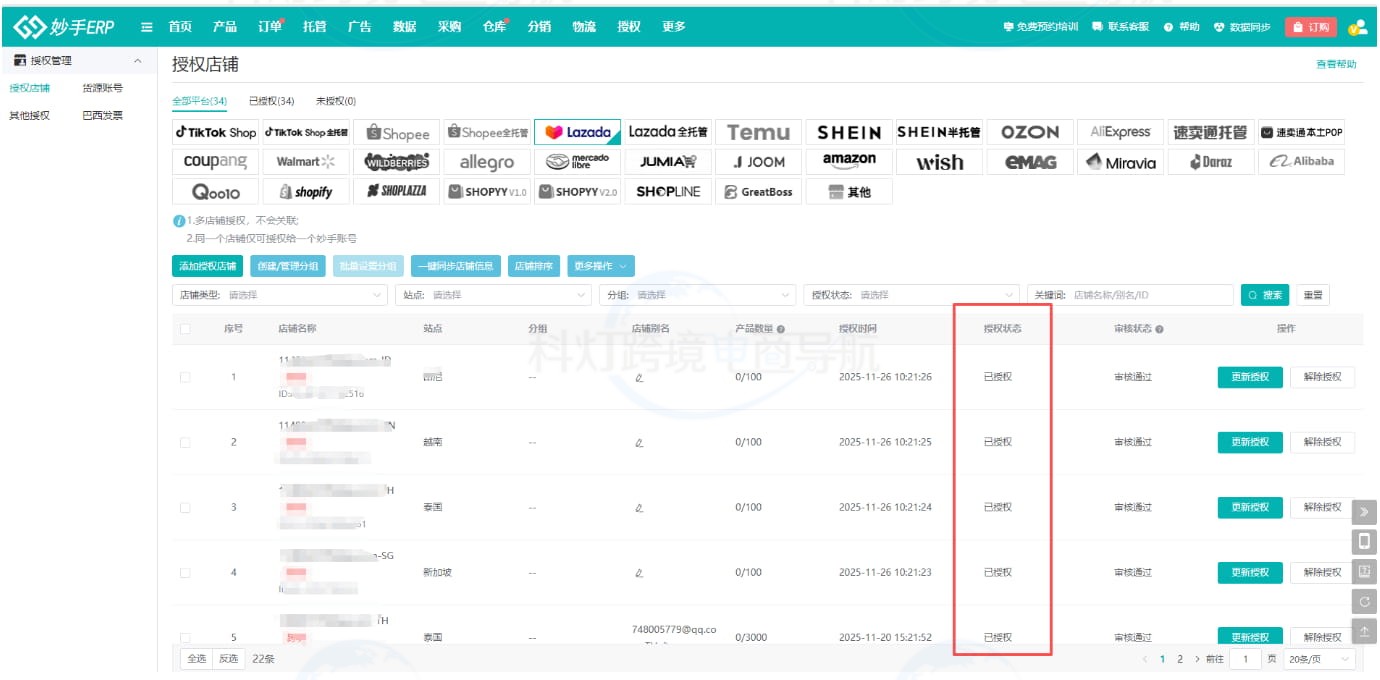Open the 店铺类型 dropdown filter

coord(280,295)
